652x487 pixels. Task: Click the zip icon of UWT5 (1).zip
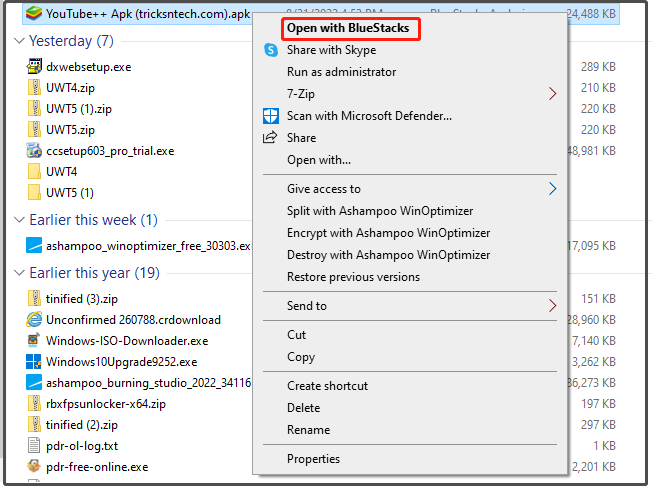point(34,109)
